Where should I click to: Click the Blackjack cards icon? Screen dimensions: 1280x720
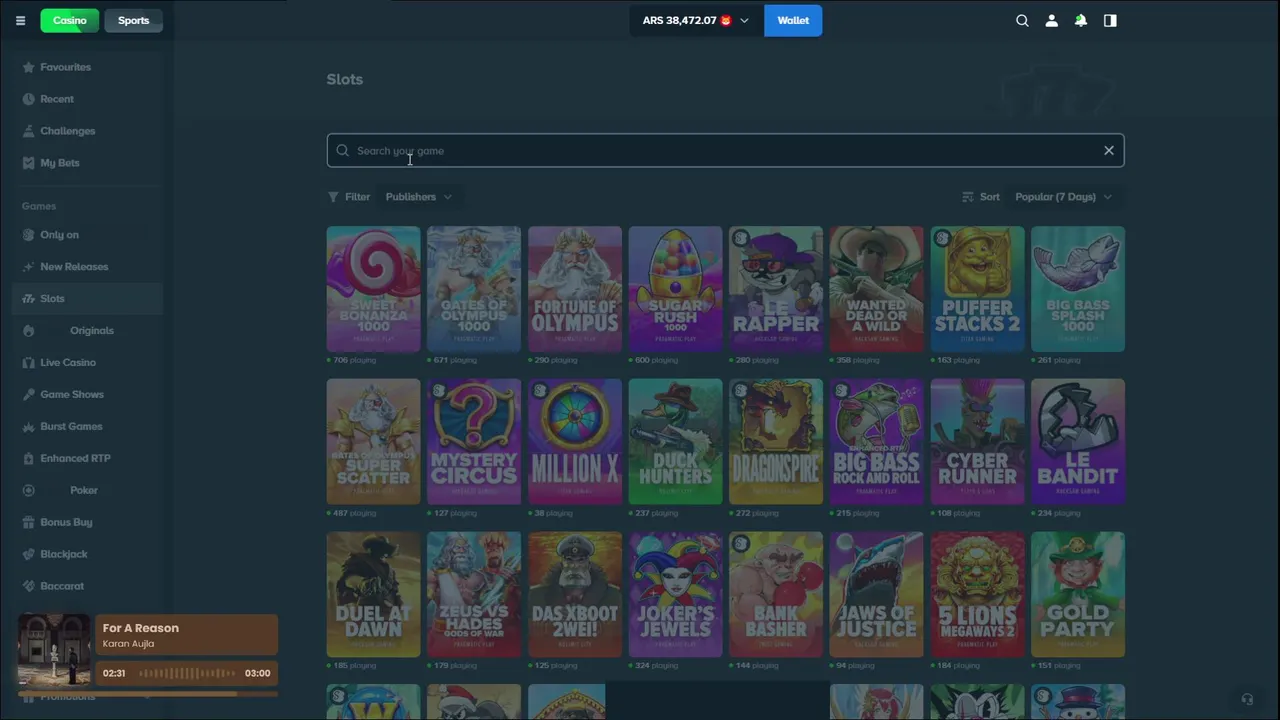point(29,555)
